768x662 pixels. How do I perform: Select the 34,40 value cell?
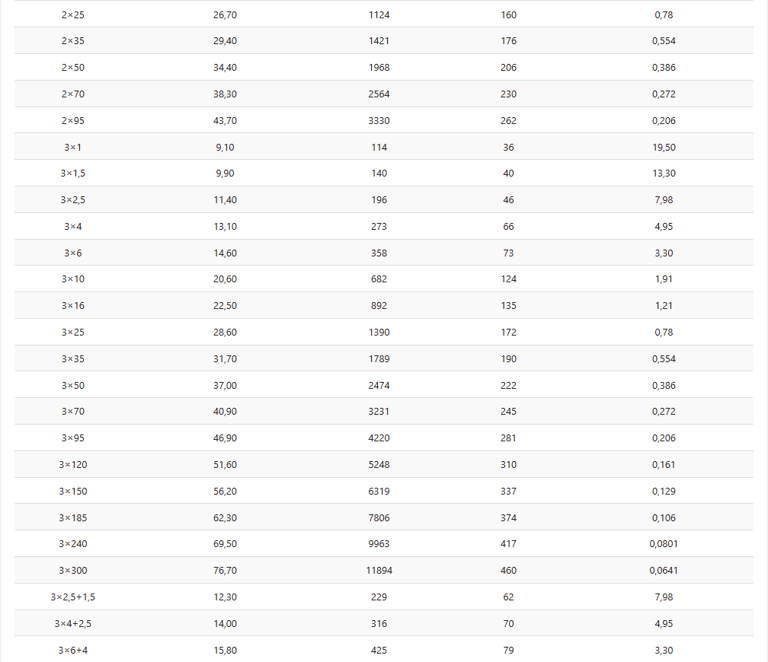pos(225,68)
